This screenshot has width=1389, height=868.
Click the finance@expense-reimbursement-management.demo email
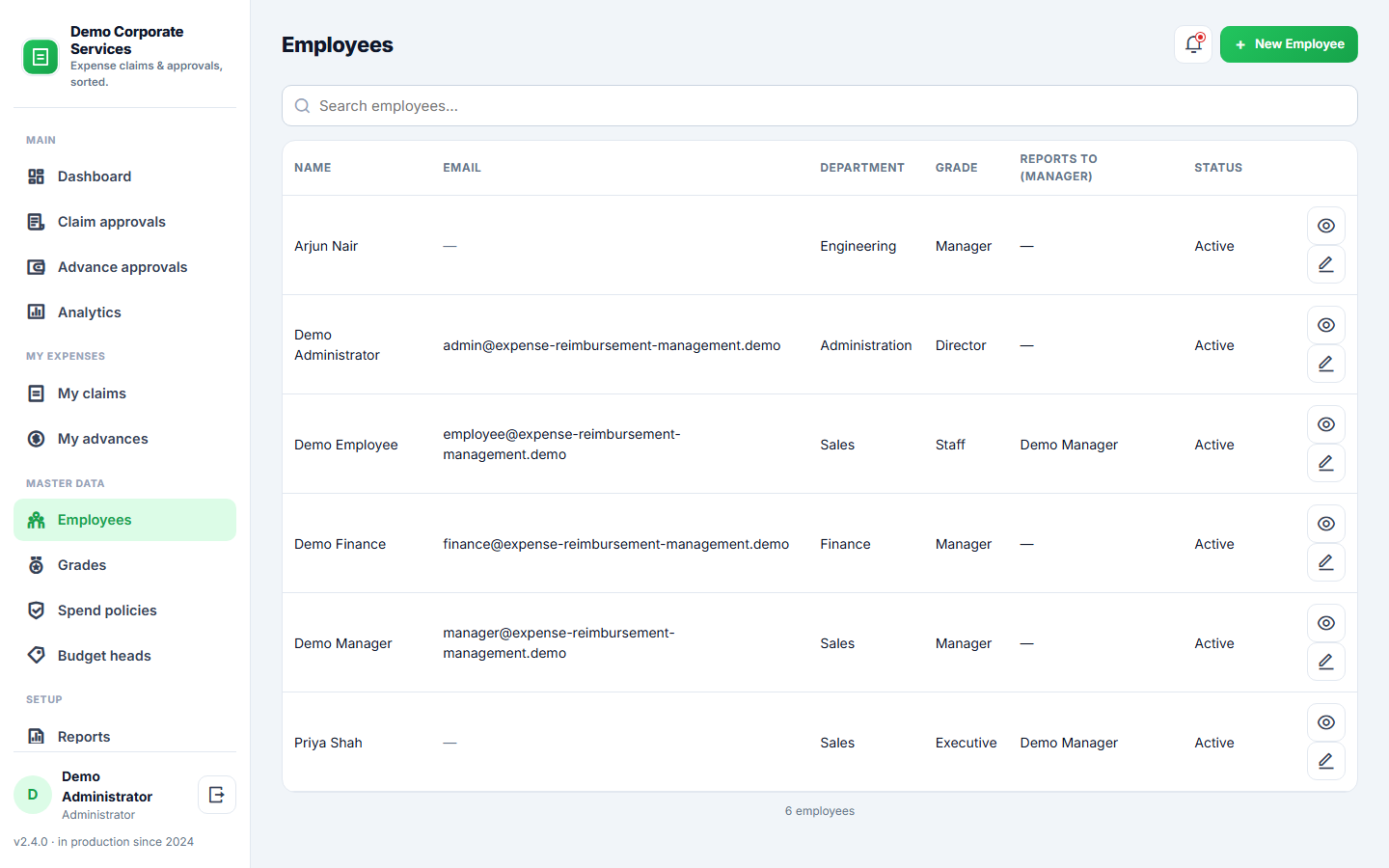pyautogui.click(x=615, y=544)
